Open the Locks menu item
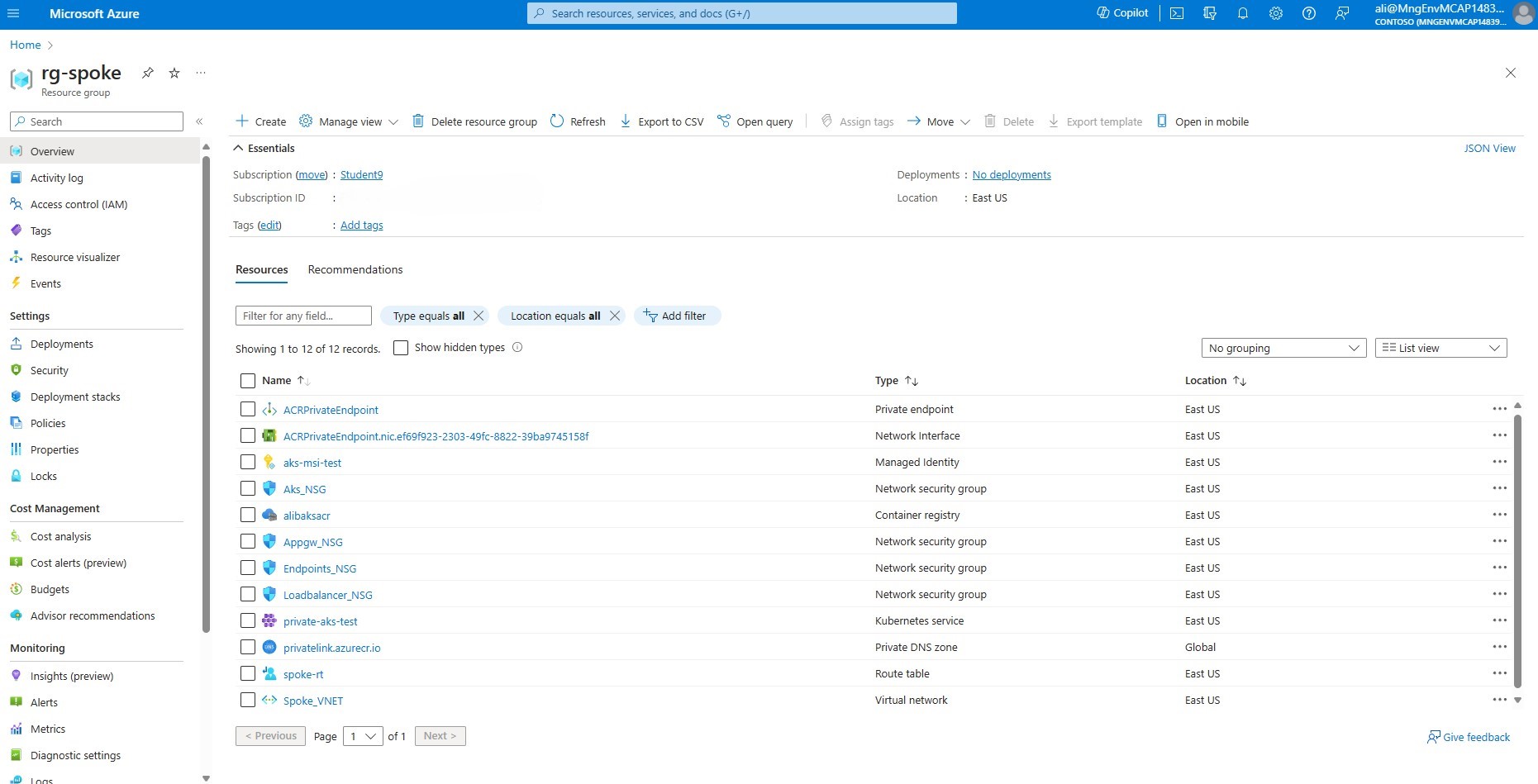The image size is (1538, 784). (x=44, y=476)
